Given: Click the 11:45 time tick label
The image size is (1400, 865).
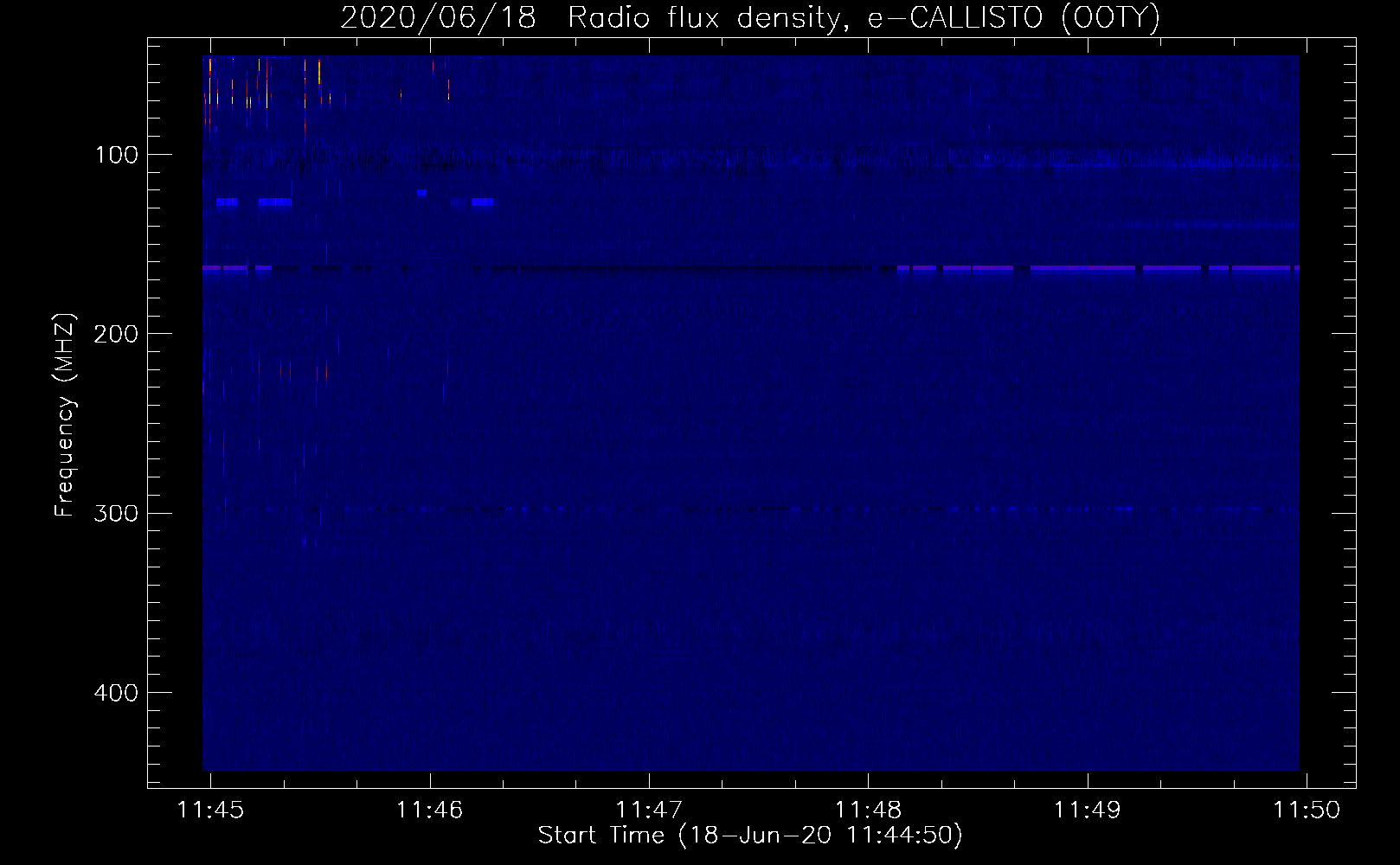Looking at the screenshot, I should [210, 810].
